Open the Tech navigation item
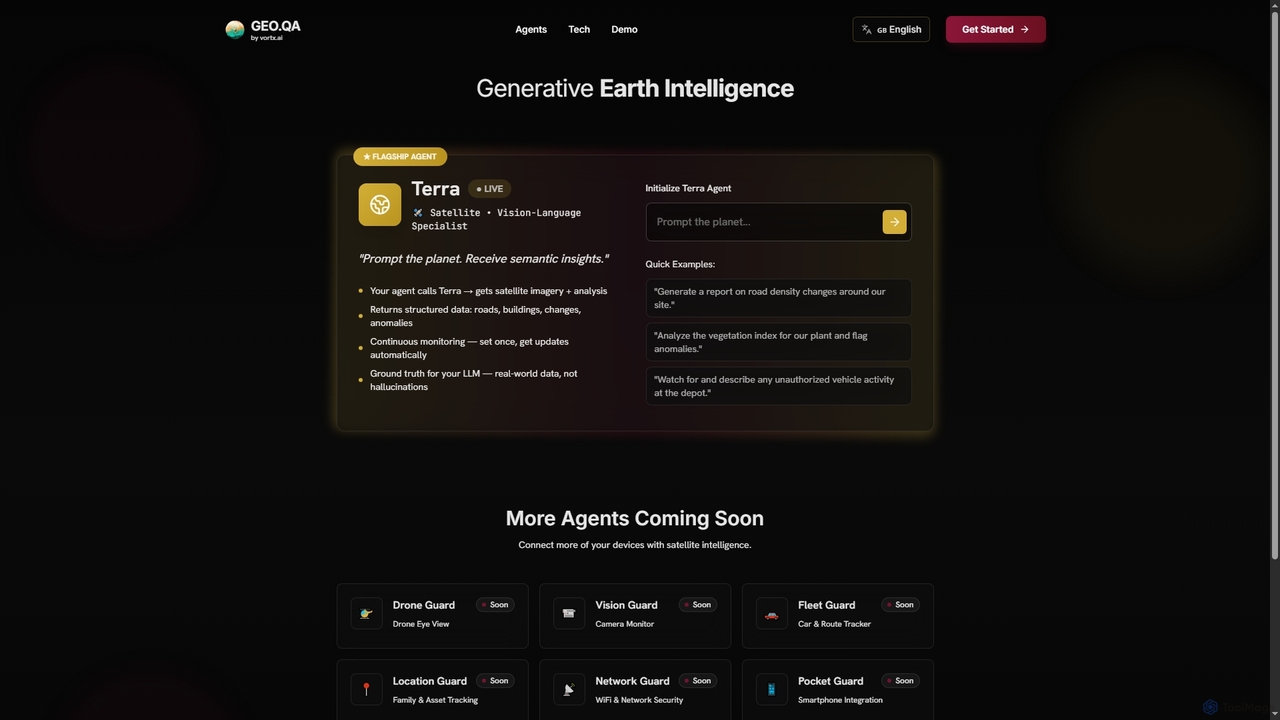Screen dimensions: 1280x720 pyautogui.click(x=579, y=29)
